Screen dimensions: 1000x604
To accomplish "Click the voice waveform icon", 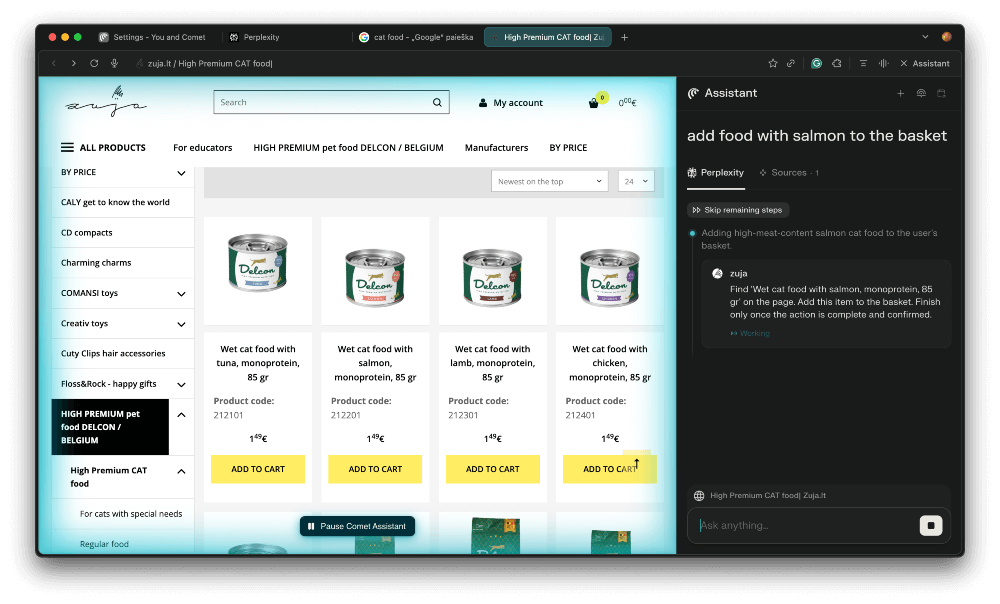I will [883, 63].
